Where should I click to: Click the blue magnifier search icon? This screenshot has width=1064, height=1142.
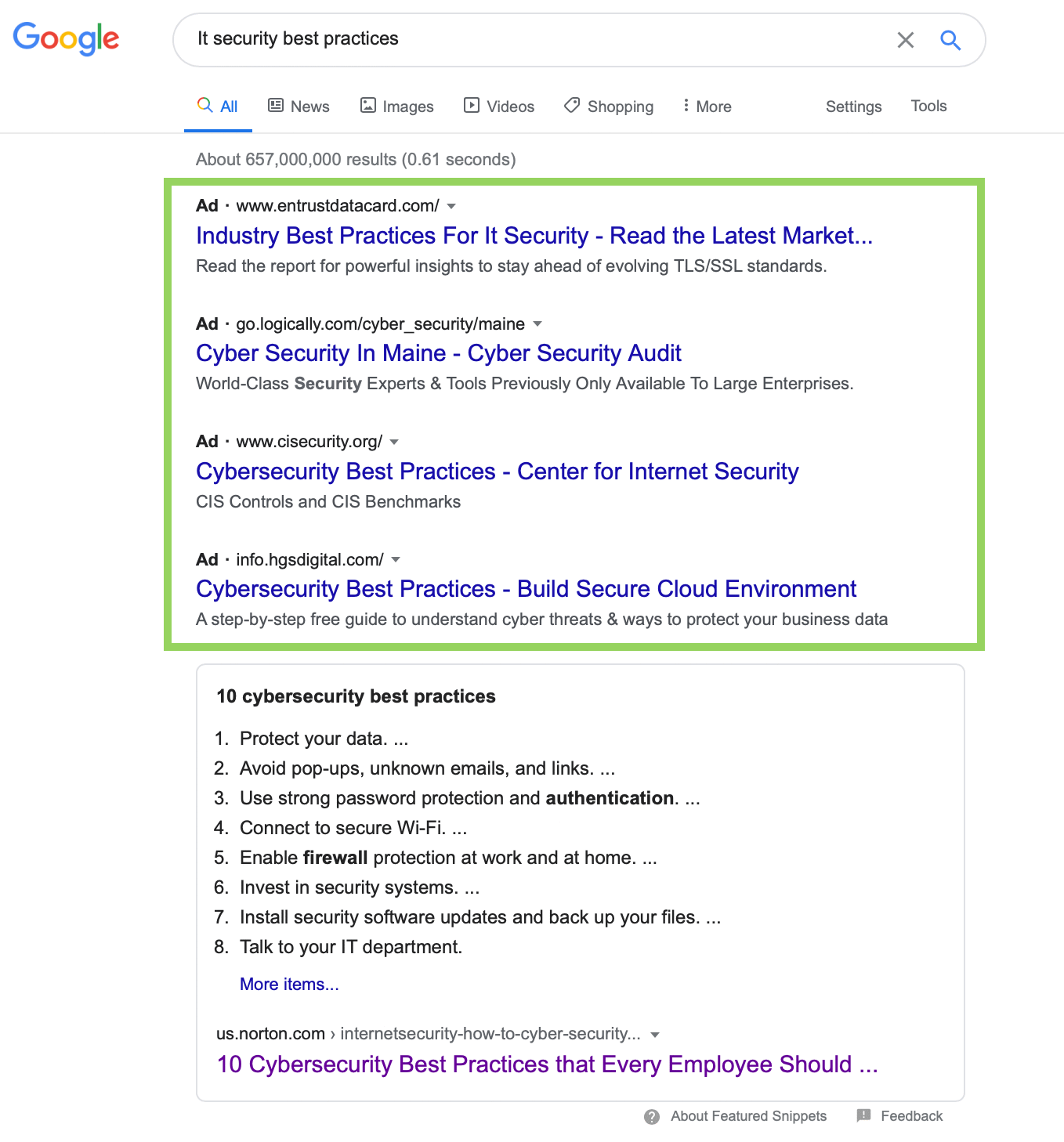[x=950, y=40]
